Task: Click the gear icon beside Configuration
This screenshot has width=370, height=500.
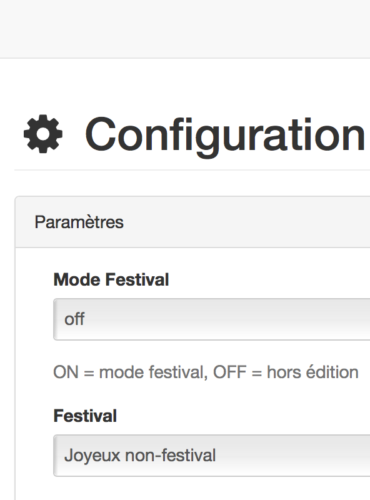Action: (43, 134)
